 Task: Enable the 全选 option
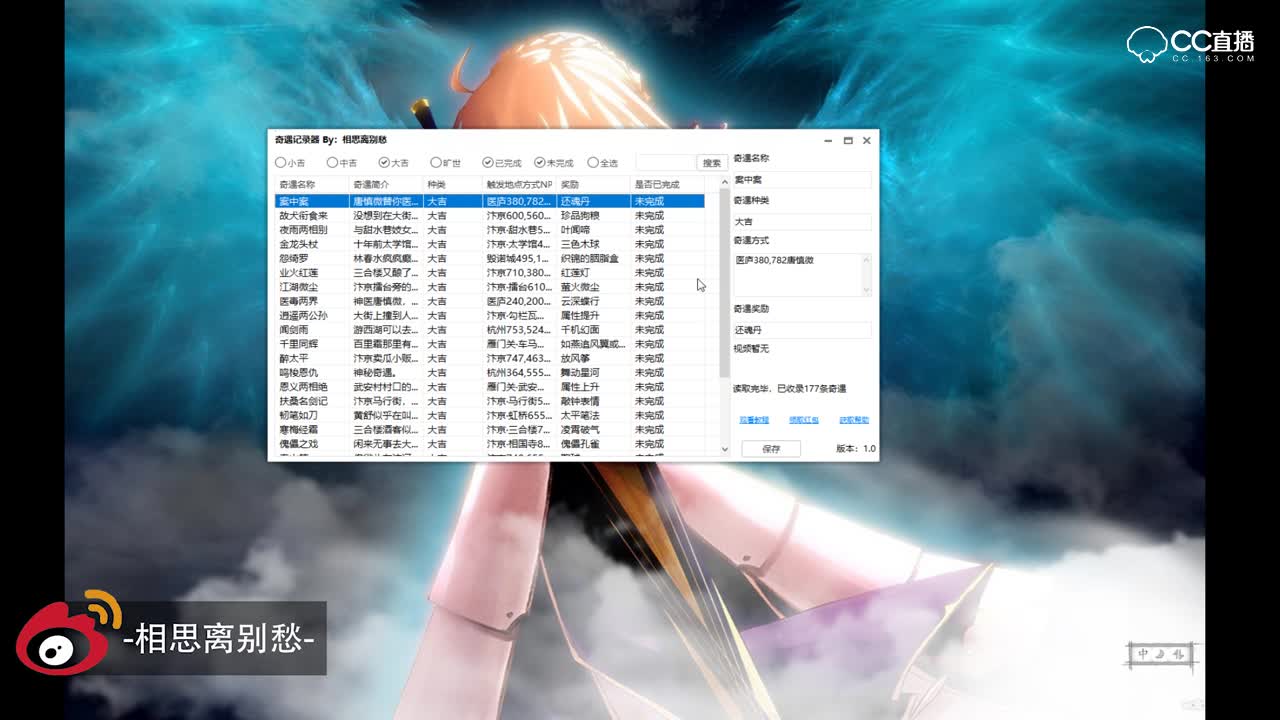pos(594,162)
